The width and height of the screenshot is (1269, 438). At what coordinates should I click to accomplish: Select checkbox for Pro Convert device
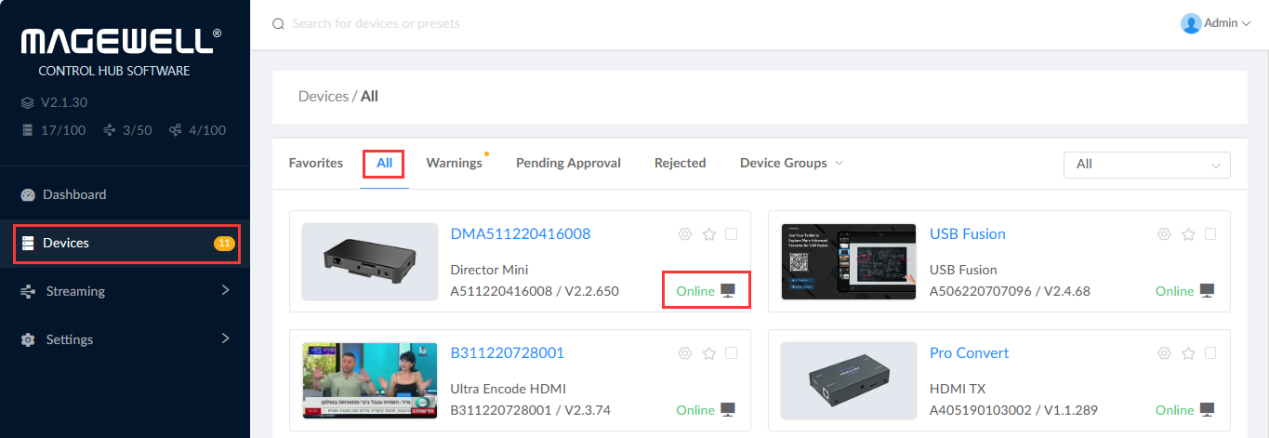point(1210,353)
